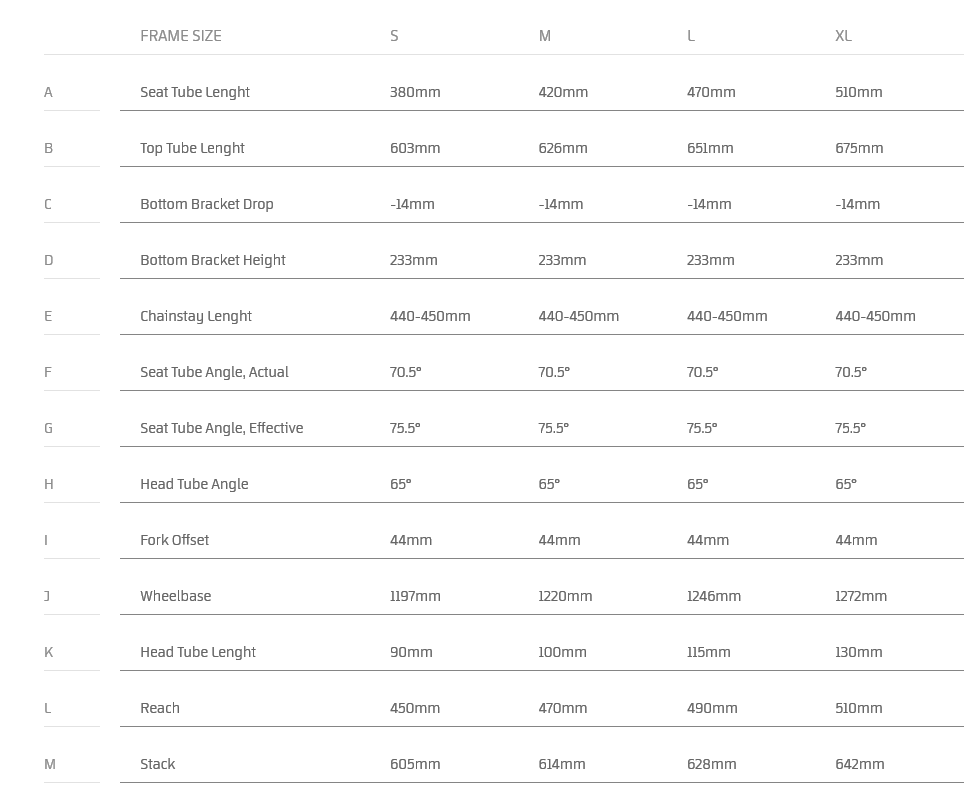The image size is (973, 811).
Task: Click the M size column header
Action: point(544,36)
